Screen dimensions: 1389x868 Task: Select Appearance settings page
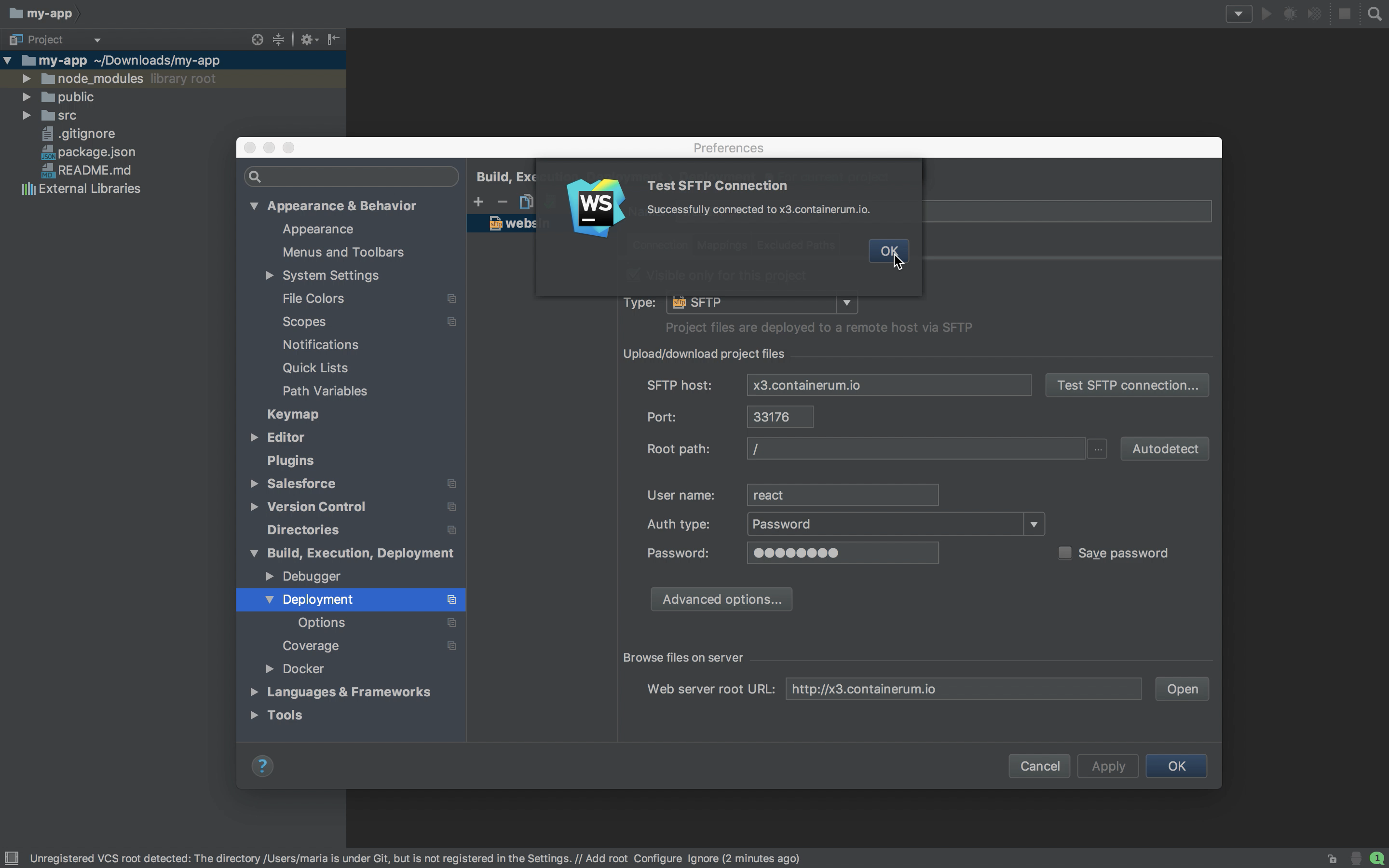pyautogui.click(x=317, y=229)
